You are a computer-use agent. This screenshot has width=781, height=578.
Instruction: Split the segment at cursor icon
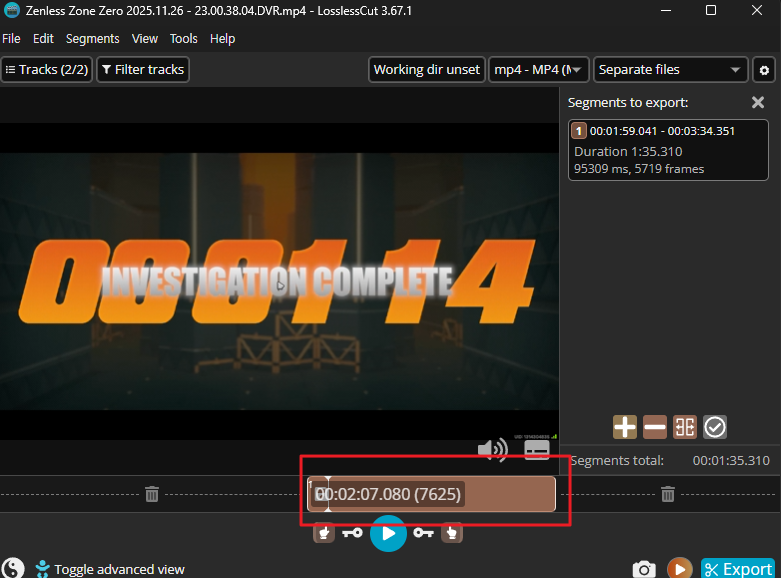click(684, 427)
